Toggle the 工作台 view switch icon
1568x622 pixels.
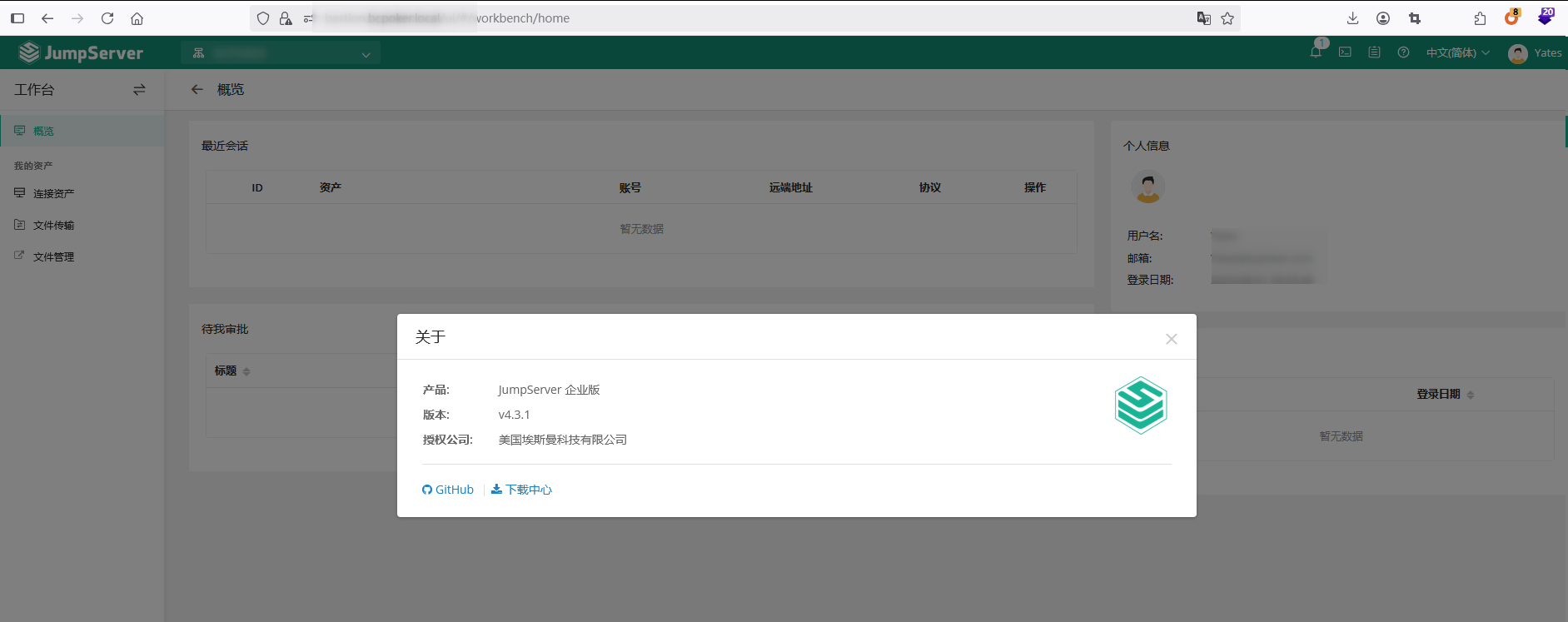pos(139,90)
